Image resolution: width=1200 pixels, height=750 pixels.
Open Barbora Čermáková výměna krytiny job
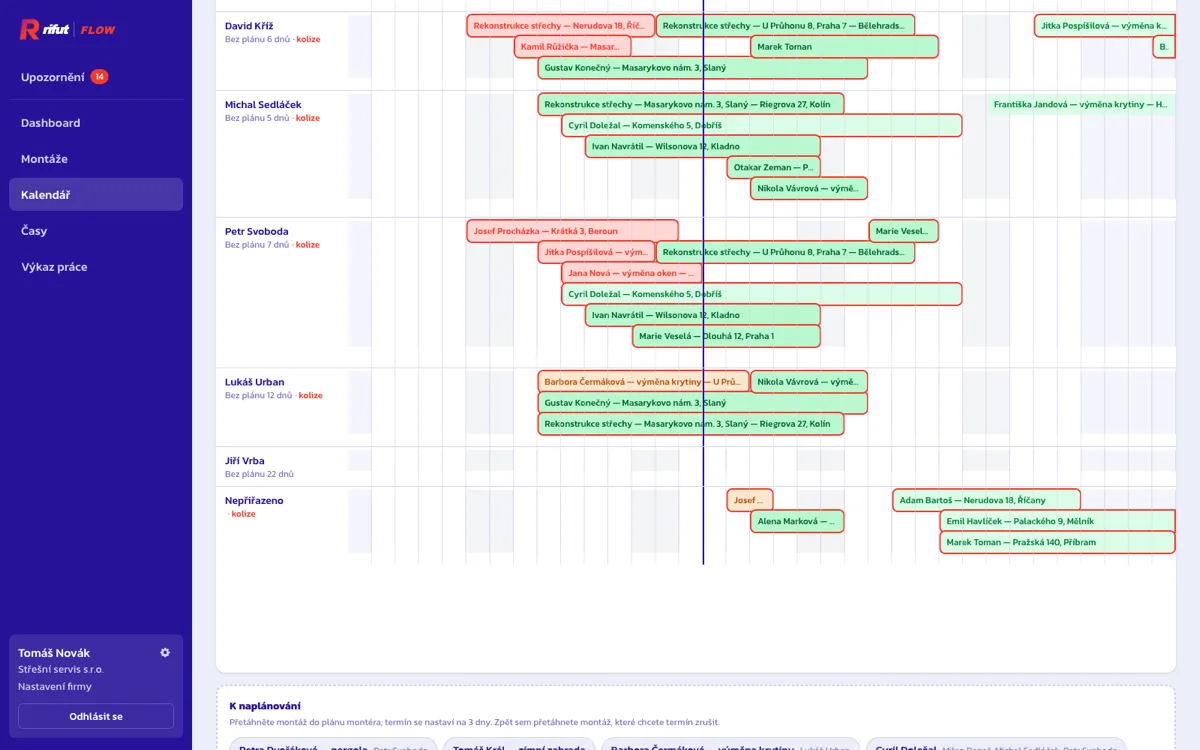[x=643, y=382]
